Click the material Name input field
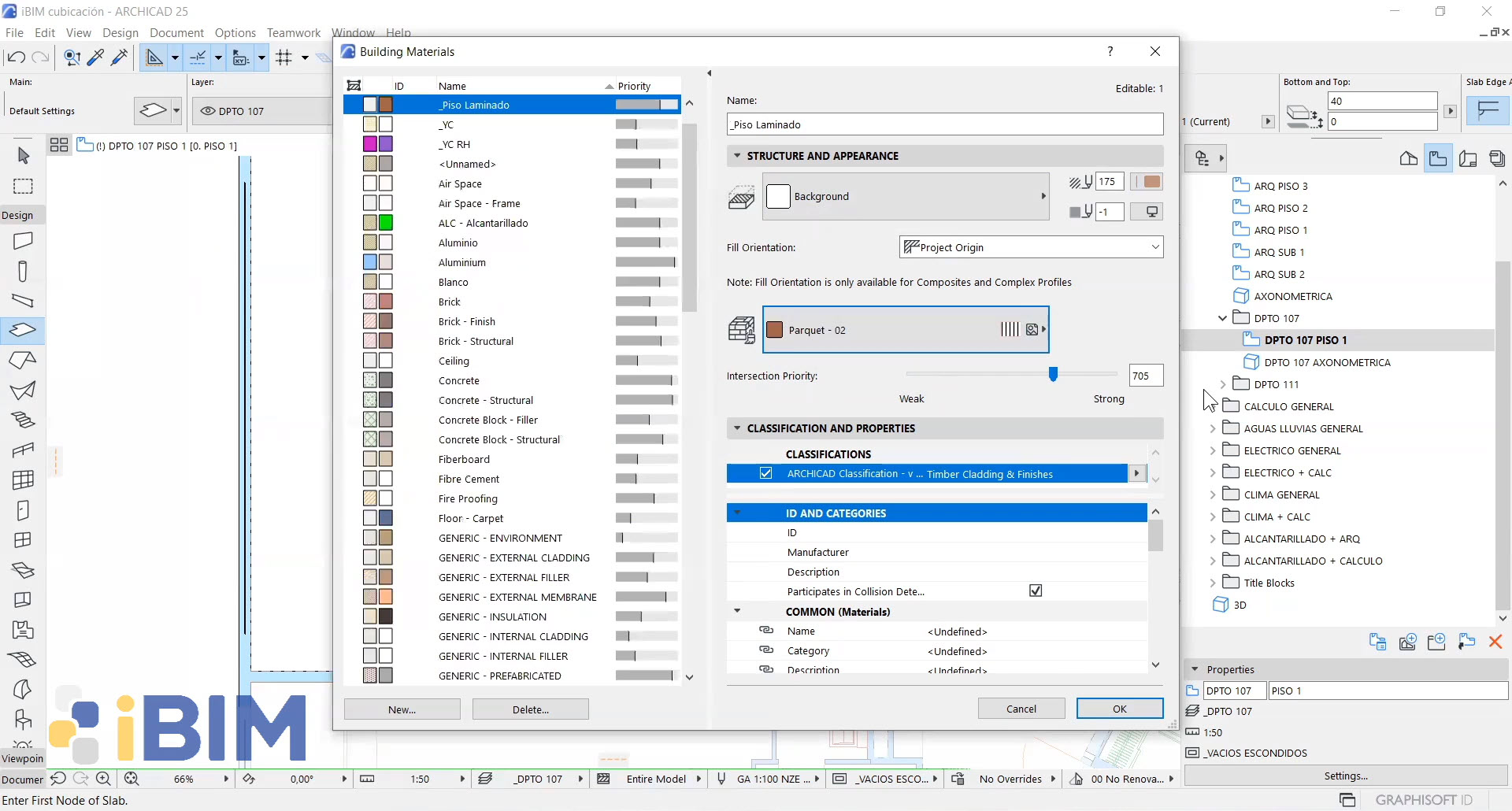 pos(944,124)
